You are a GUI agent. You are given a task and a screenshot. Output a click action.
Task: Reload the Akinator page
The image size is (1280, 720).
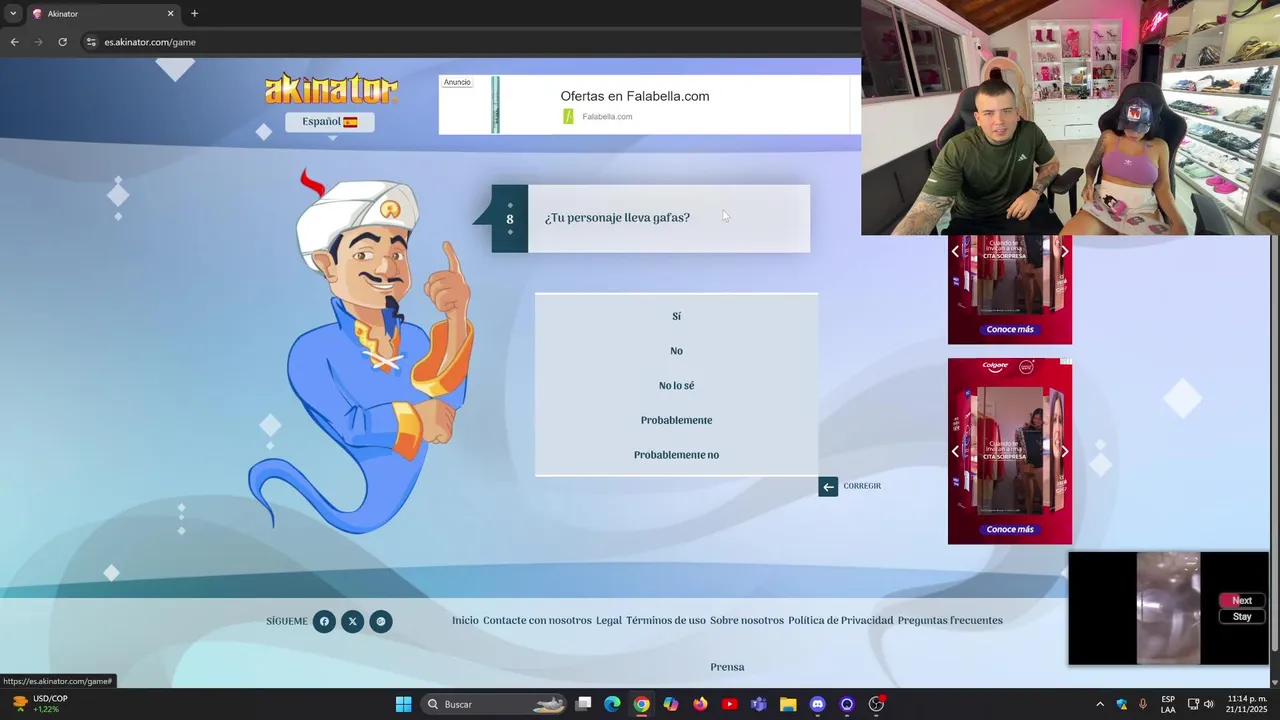click(x=62, y=42)
